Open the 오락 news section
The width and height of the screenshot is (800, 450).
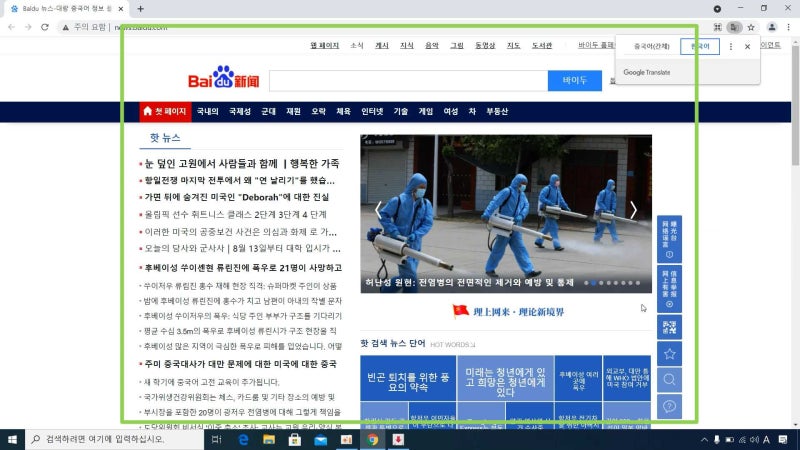coord(318,111)
